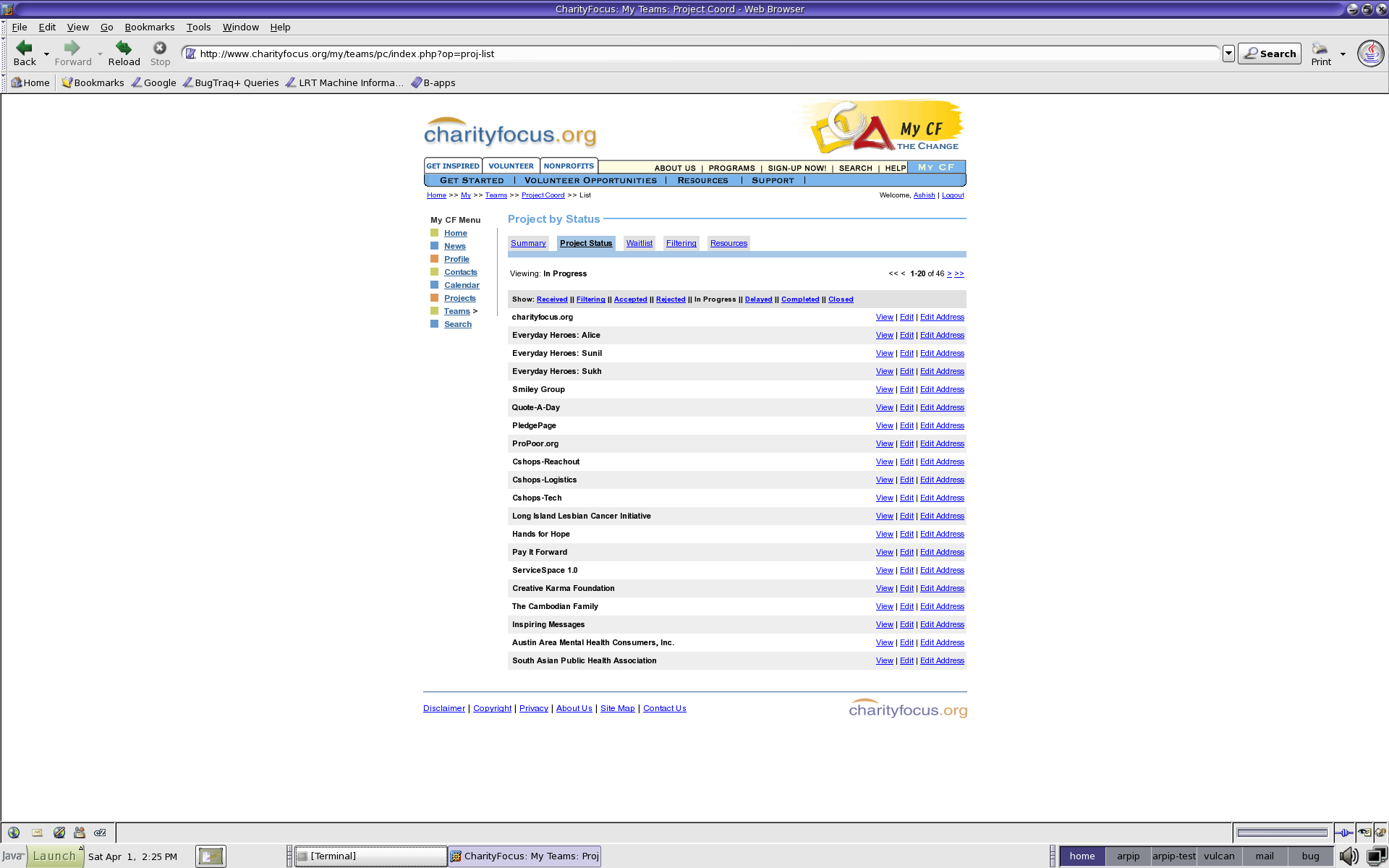This screenshot has height=868, width=1389.
Task: Open the Forward button history dropdown
Action: [100, 54]
